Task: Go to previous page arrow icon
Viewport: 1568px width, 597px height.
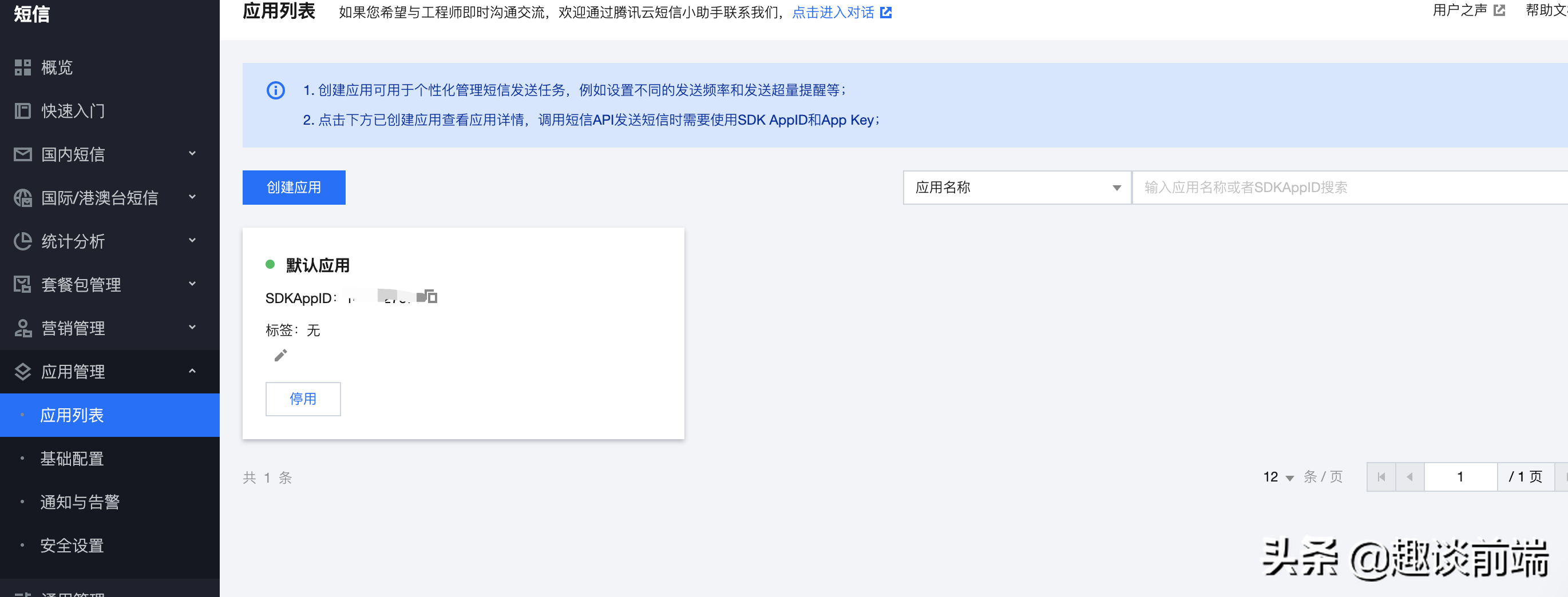Action: pos(1409,476)
